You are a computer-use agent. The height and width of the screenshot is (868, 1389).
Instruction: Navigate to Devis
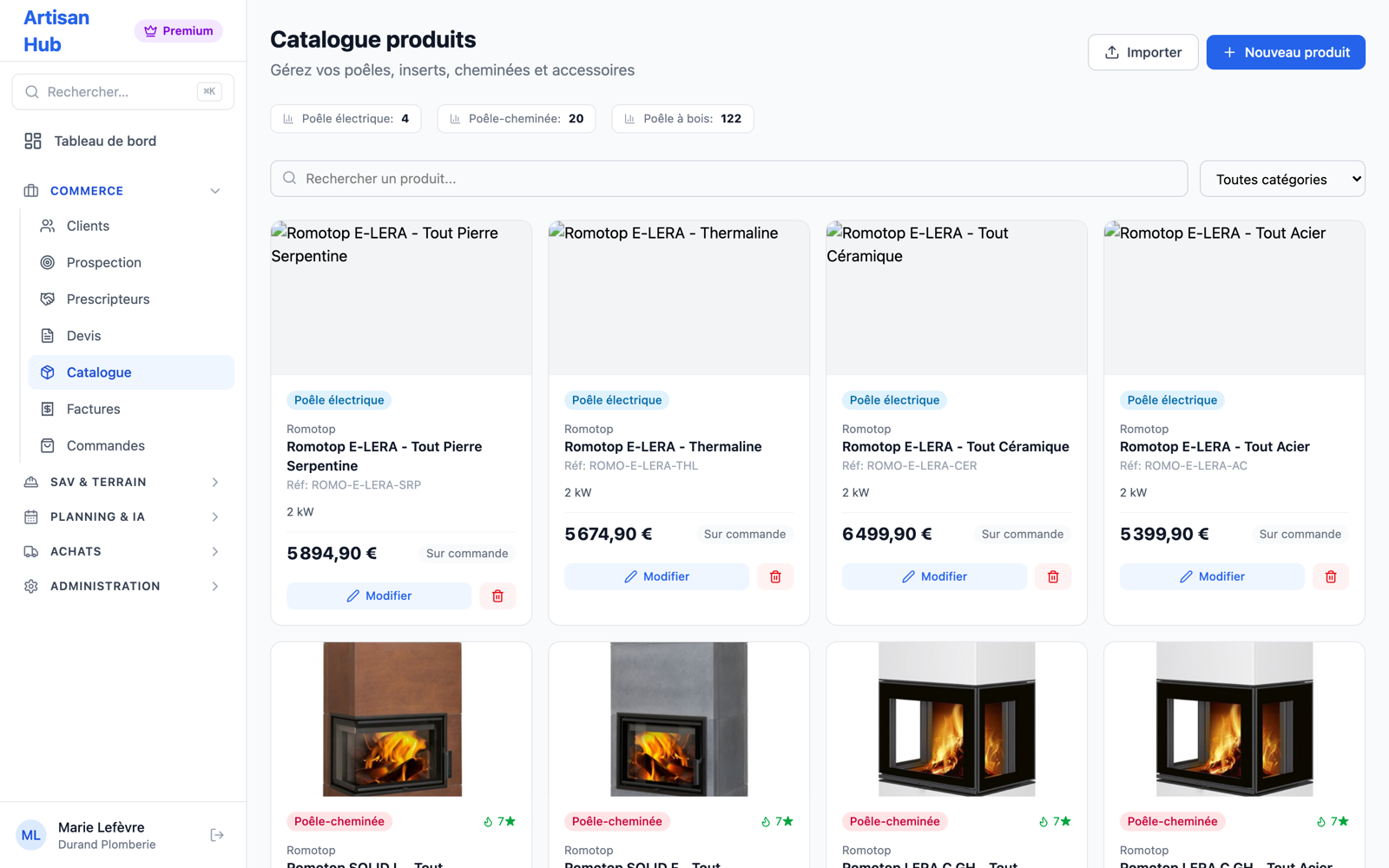pos(131,335)
